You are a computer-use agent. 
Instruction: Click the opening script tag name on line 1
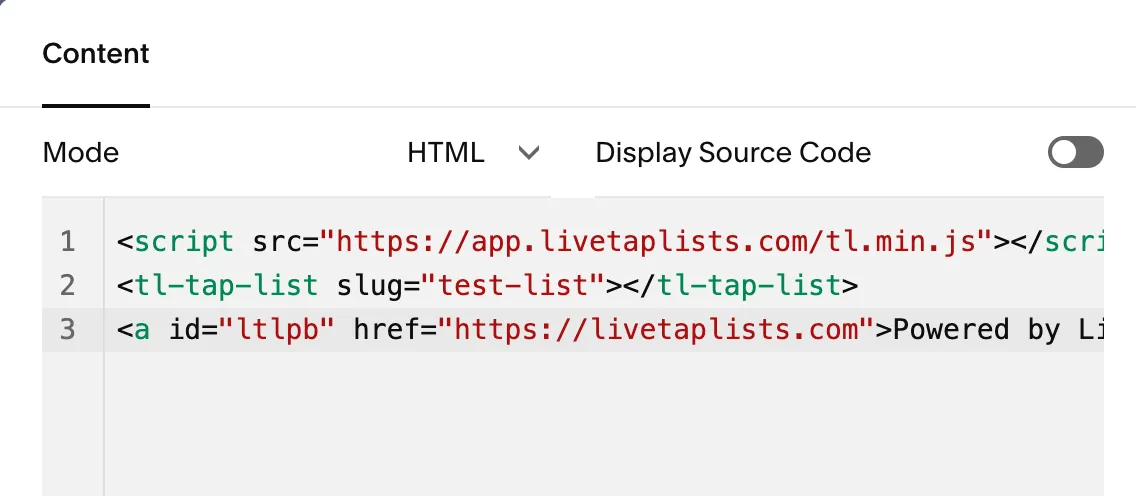185,242
